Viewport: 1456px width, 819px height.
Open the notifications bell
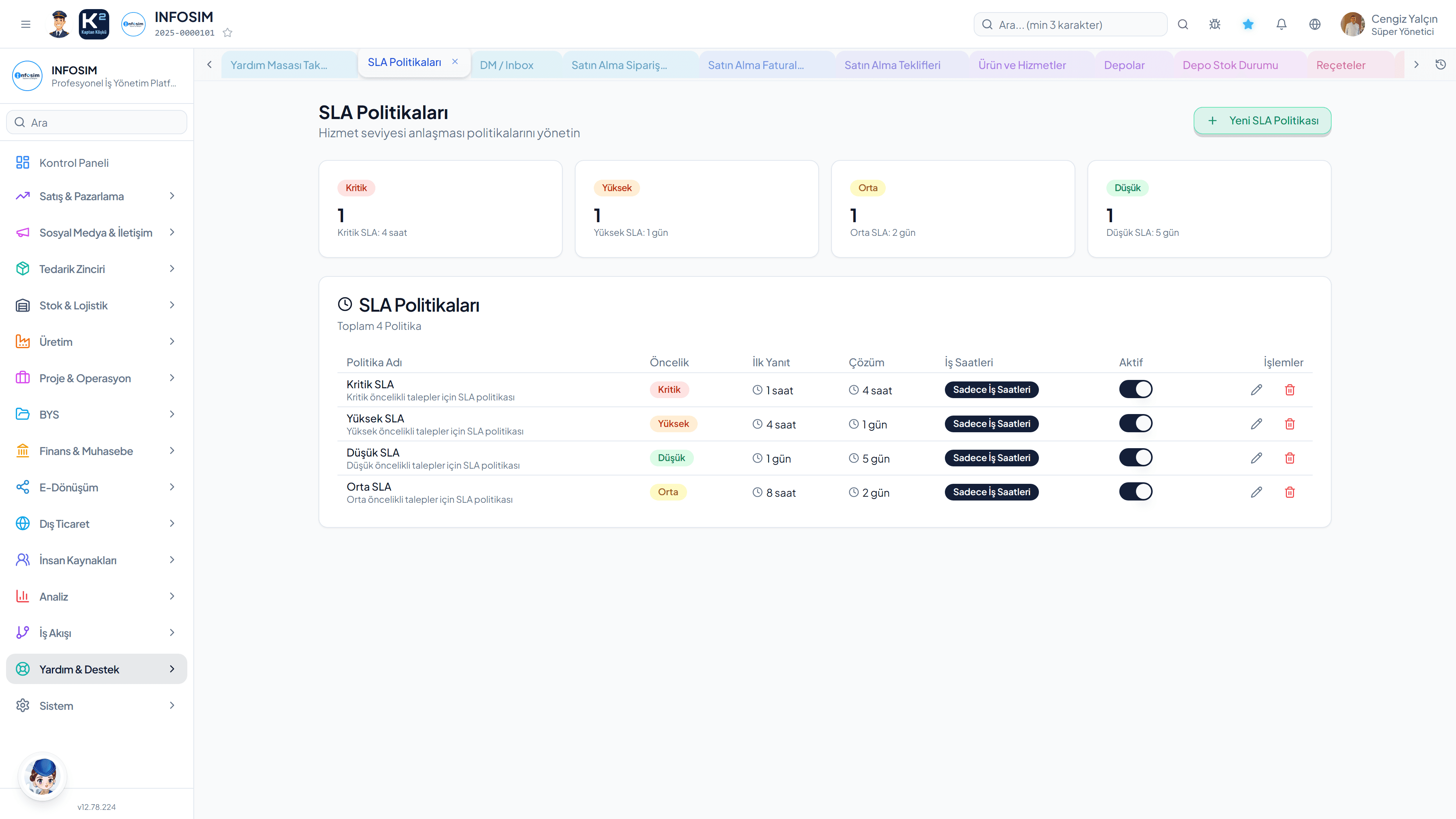1281,24
